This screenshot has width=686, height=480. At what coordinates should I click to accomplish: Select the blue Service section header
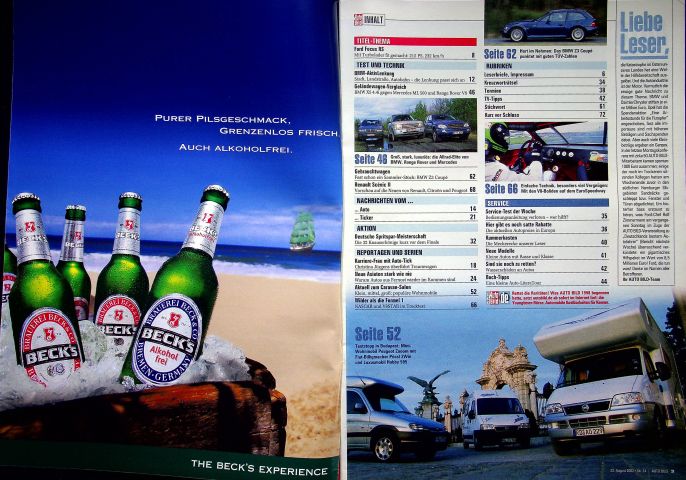546,203
